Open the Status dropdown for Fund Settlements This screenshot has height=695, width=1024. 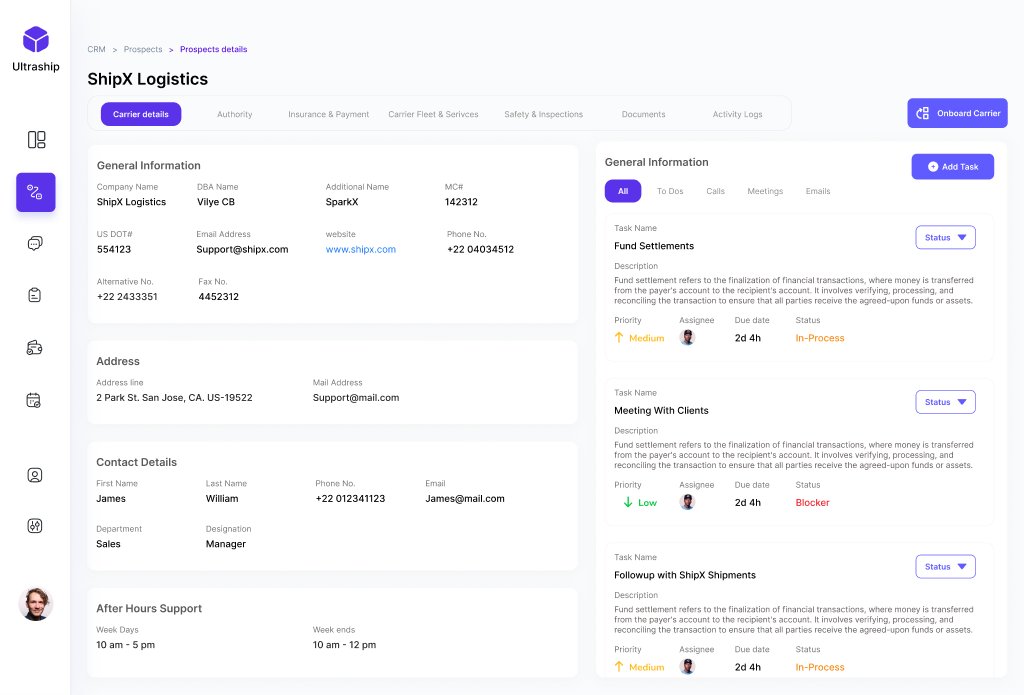pos(945,238)
